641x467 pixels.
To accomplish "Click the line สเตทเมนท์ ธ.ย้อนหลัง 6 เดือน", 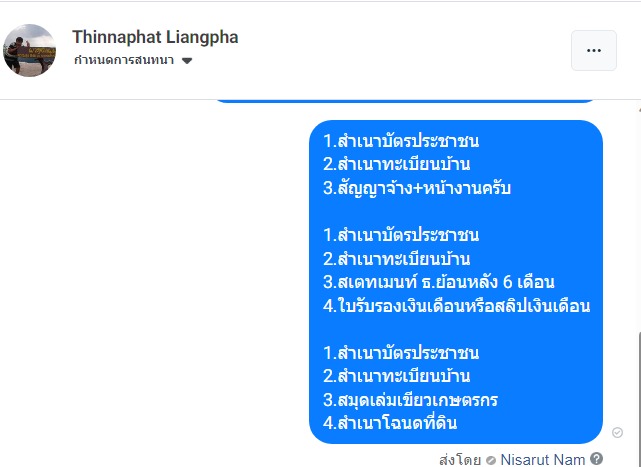I will [439, 282].
